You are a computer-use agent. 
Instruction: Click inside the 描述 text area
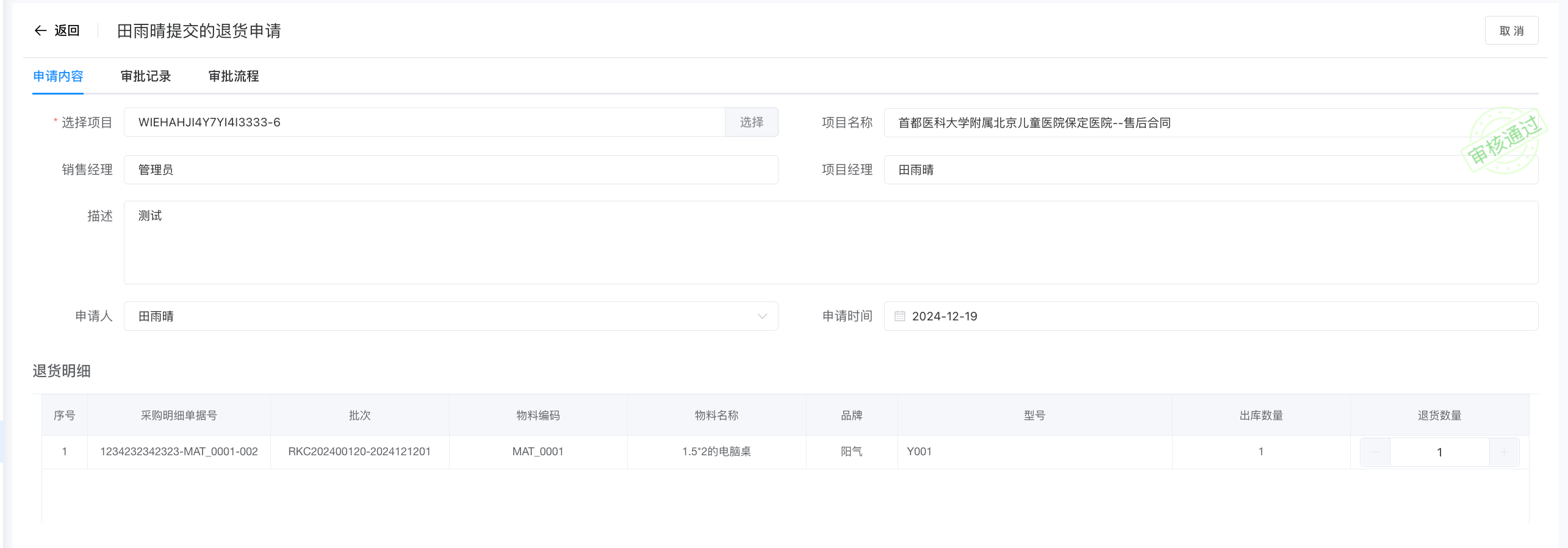pyautogui.click(x=830, y=242)
